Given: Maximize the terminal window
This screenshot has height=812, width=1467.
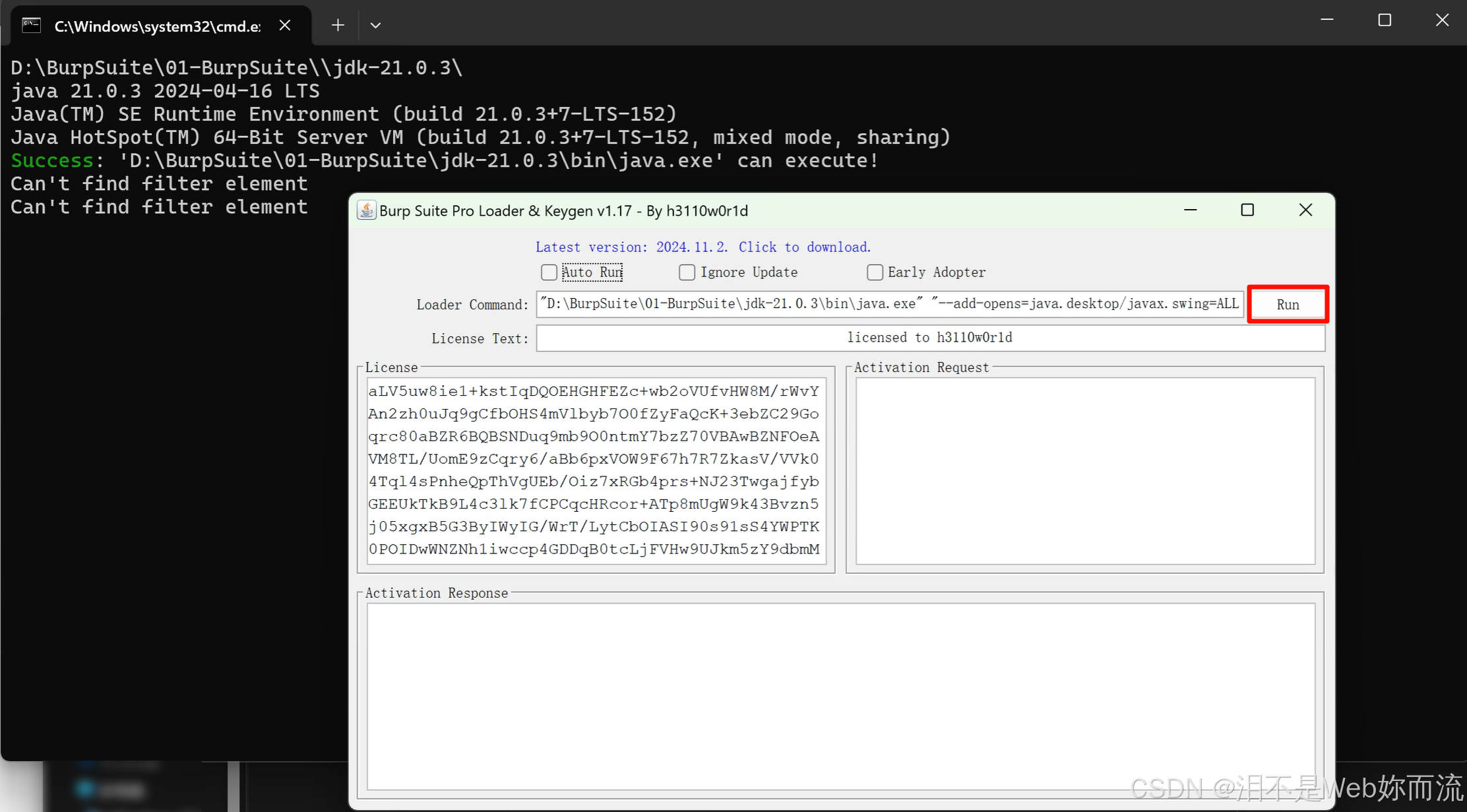Looking at the screenshot, I should (x=1385, y=20).
